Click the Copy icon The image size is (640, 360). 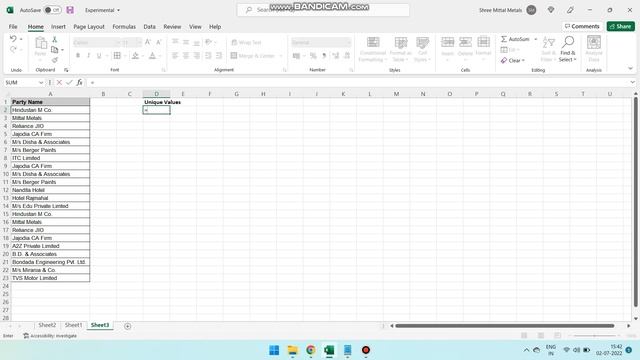click(x=54, y=50)
